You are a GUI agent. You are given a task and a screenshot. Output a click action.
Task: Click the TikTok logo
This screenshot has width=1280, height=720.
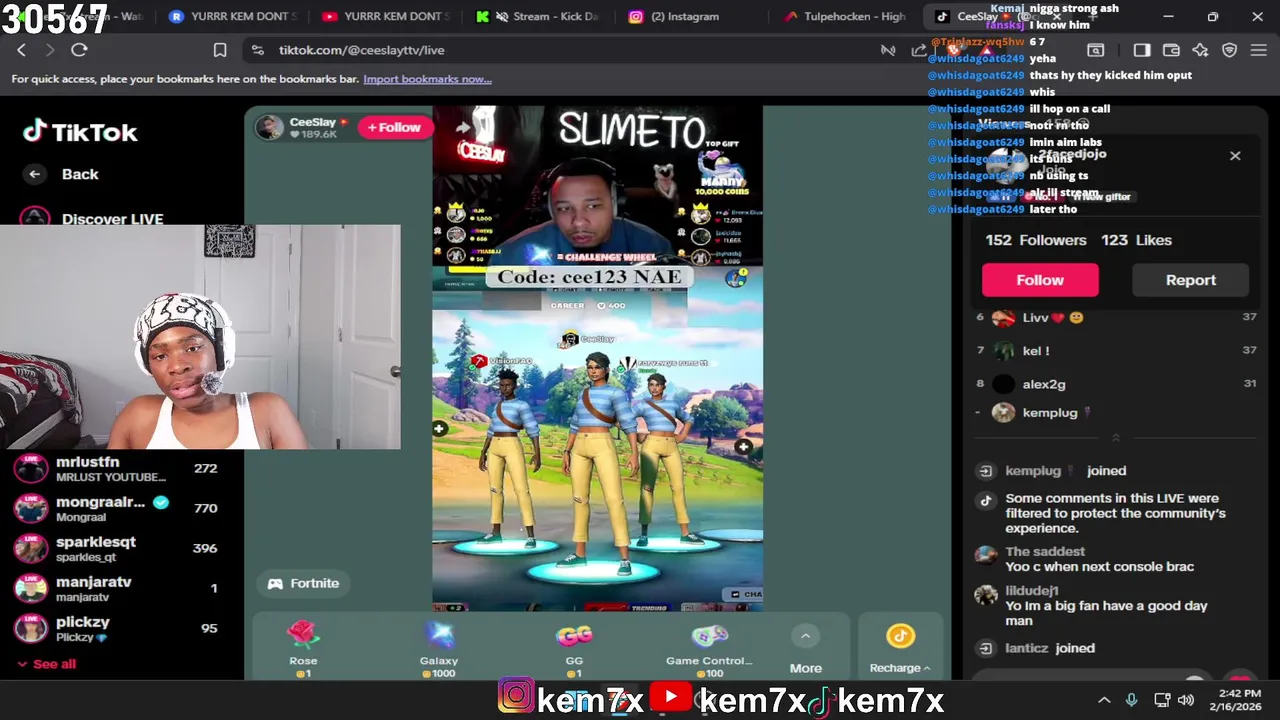[80, 131]
